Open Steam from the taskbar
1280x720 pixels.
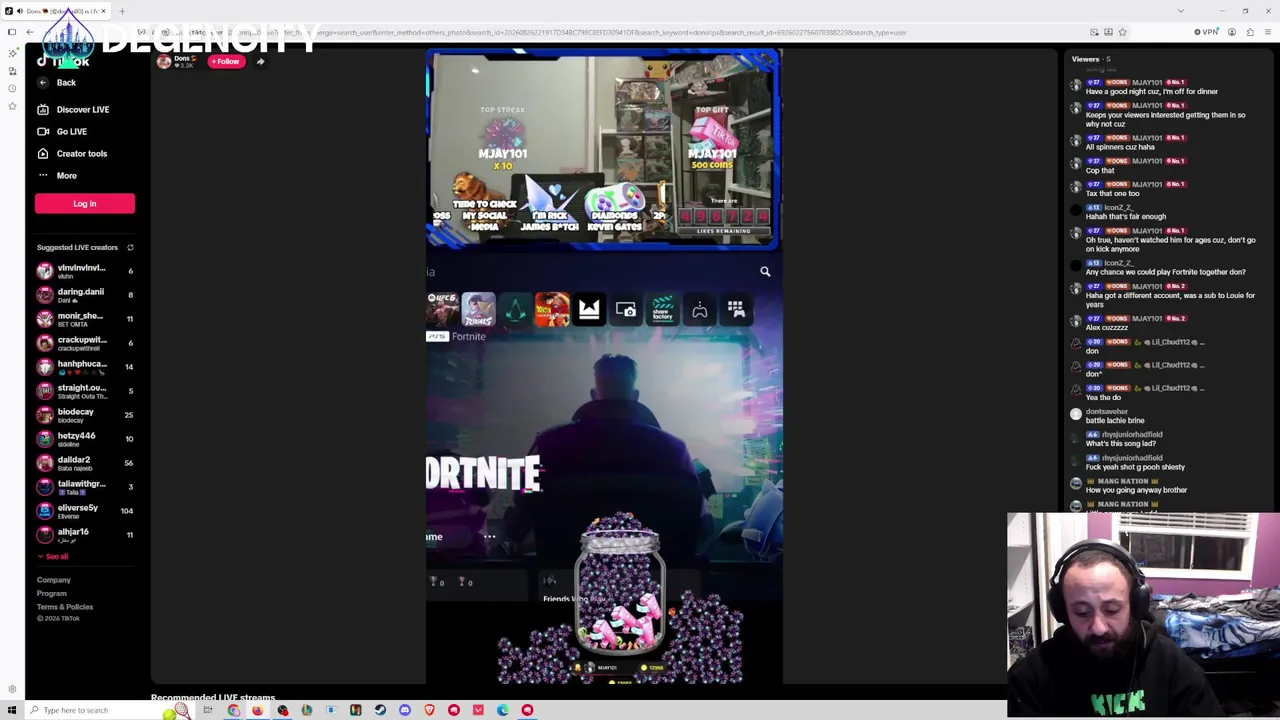[x=380, y=710]
